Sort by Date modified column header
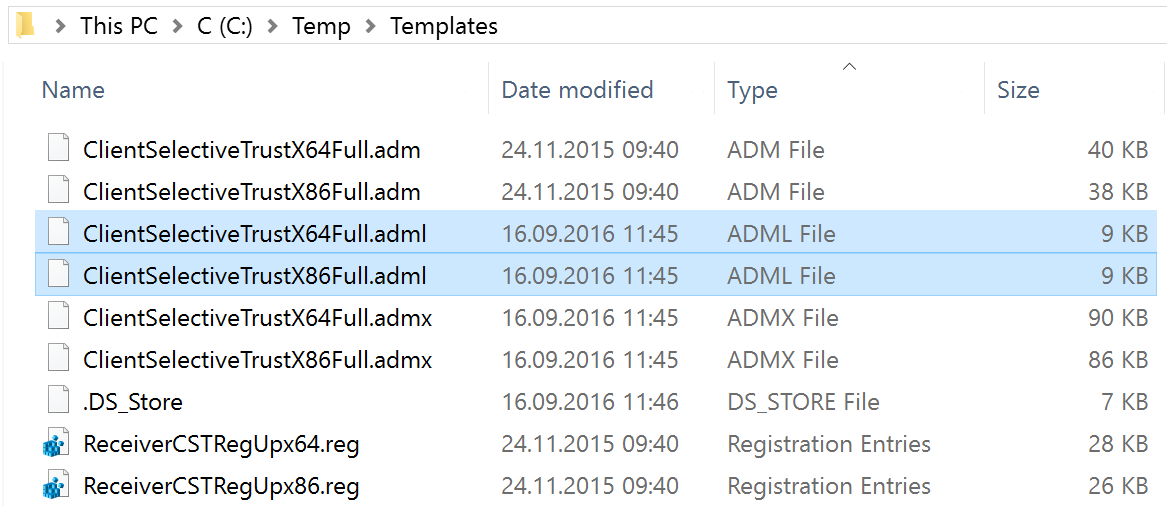The height and width of the screenshot is (506, 1167). [x=577, y=90]
